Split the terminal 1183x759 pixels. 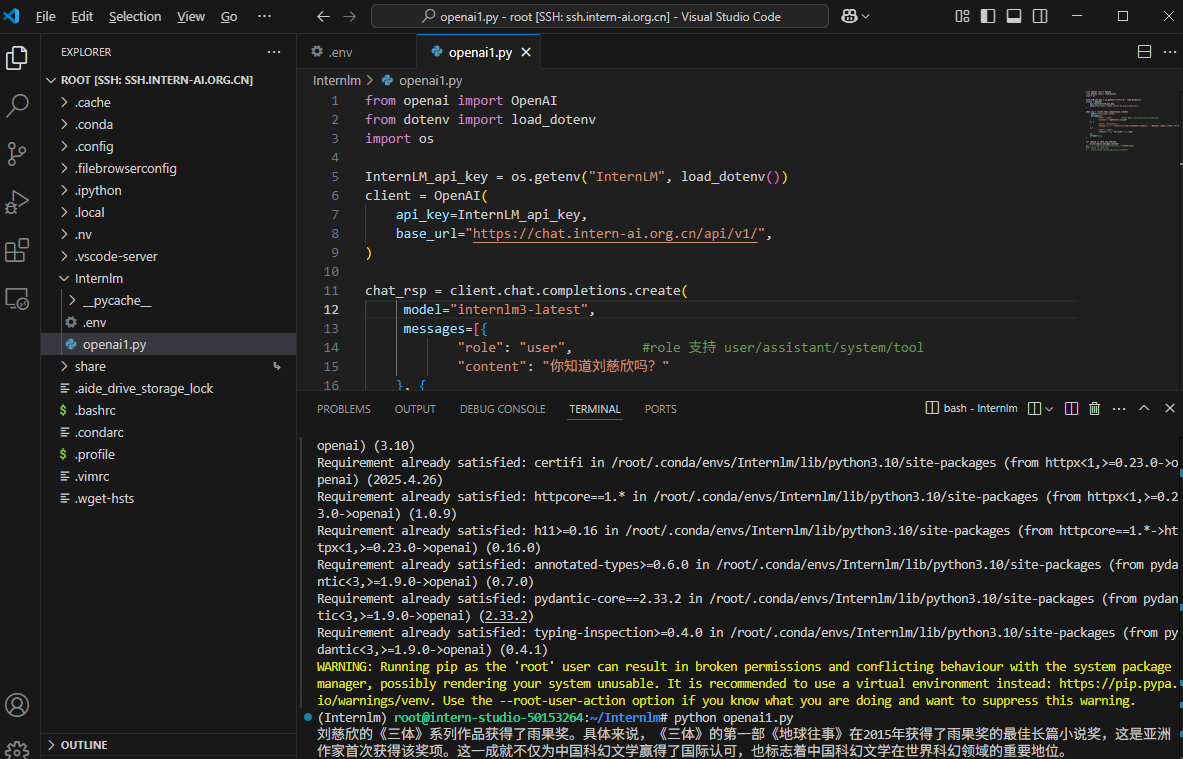(x=1071, y=408)
